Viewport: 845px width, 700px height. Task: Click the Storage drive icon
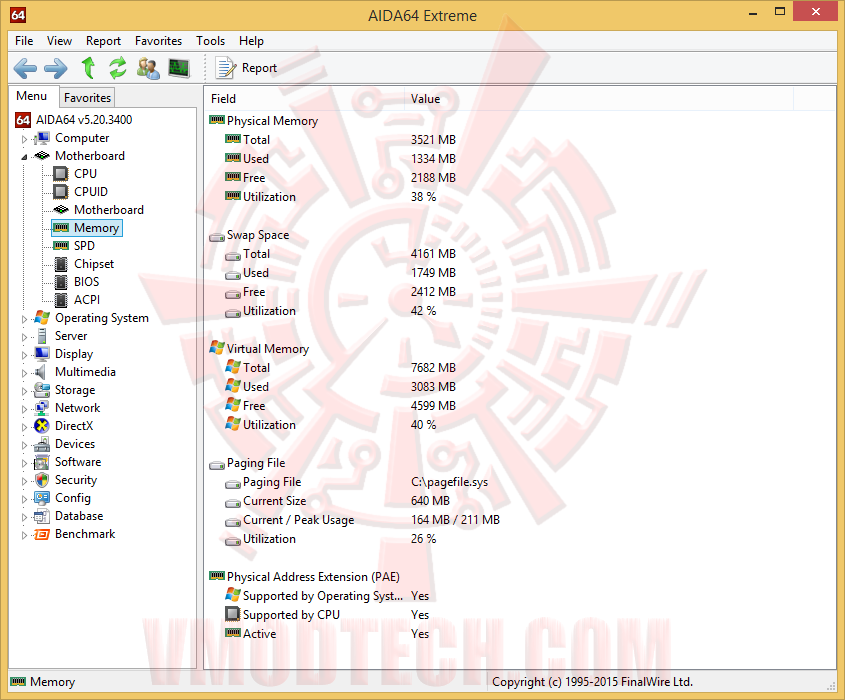click(x=42, y=390)
